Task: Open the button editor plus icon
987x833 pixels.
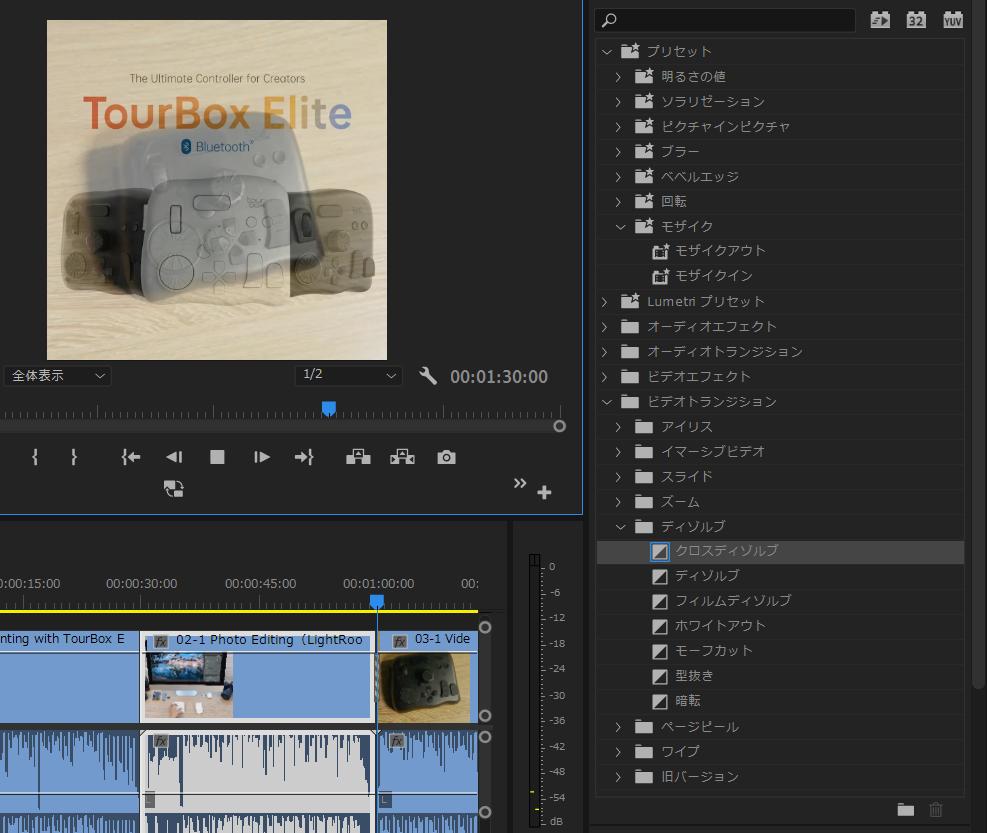Action: pyautogui.click(x=544, y=492)
